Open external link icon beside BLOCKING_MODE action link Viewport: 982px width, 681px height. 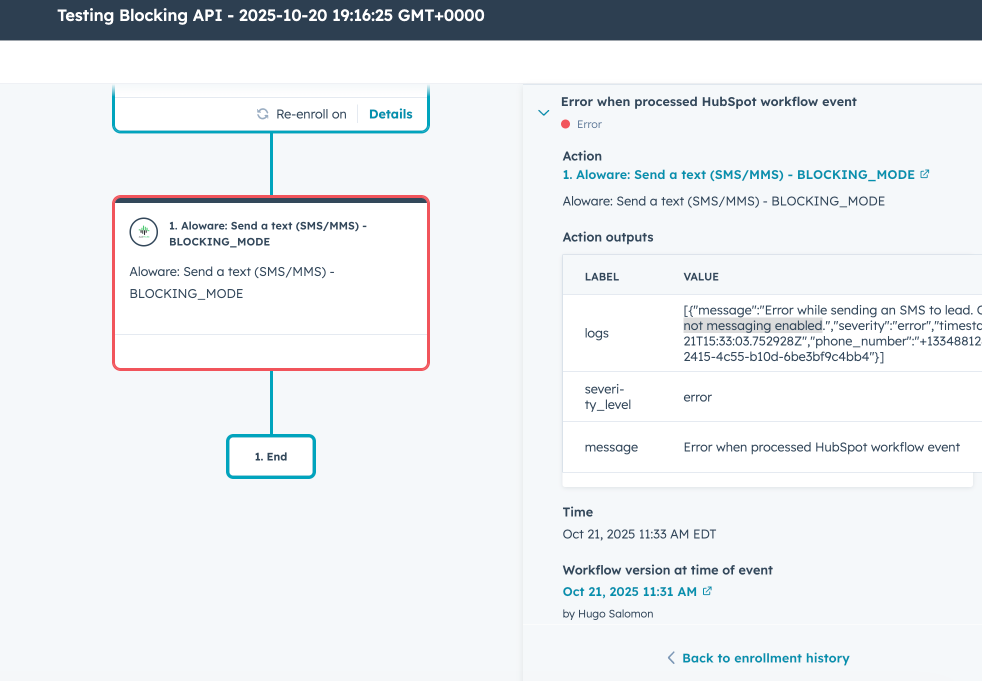(924, 174)
